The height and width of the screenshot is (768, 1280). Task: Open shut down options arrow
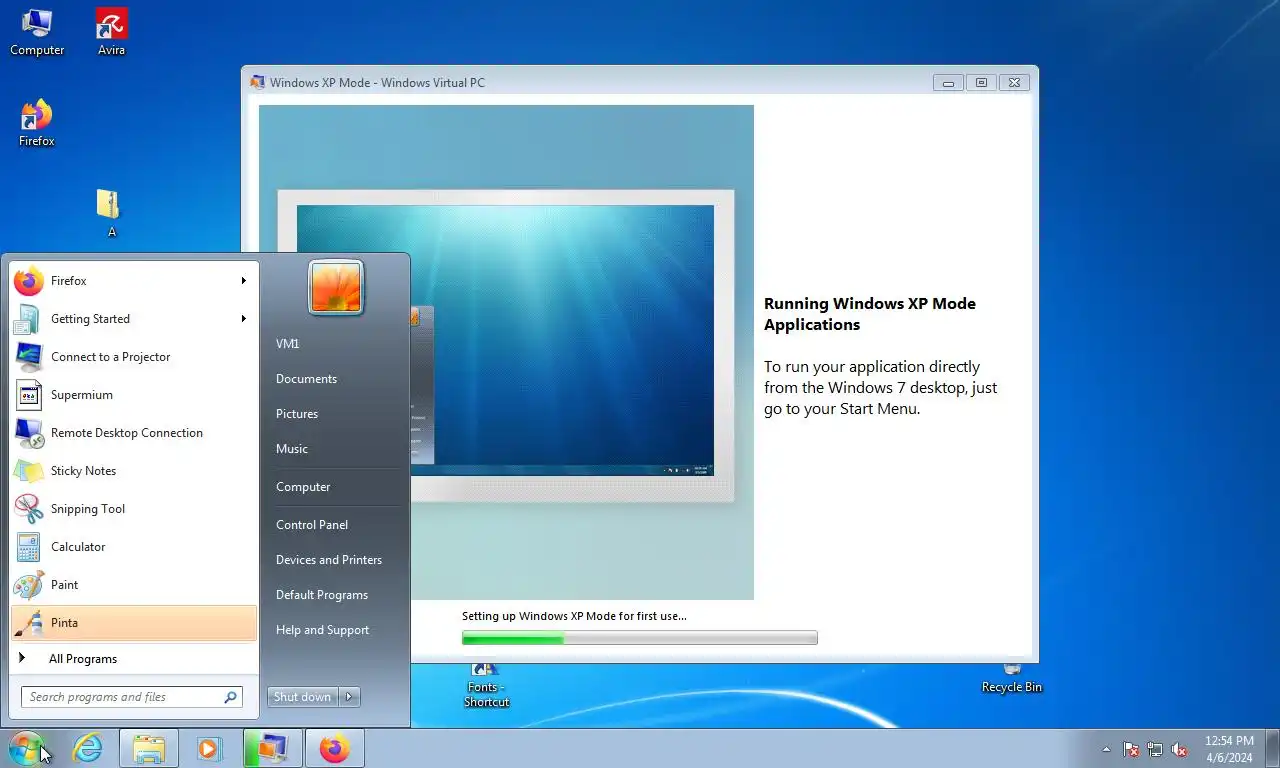click(349, 697)
